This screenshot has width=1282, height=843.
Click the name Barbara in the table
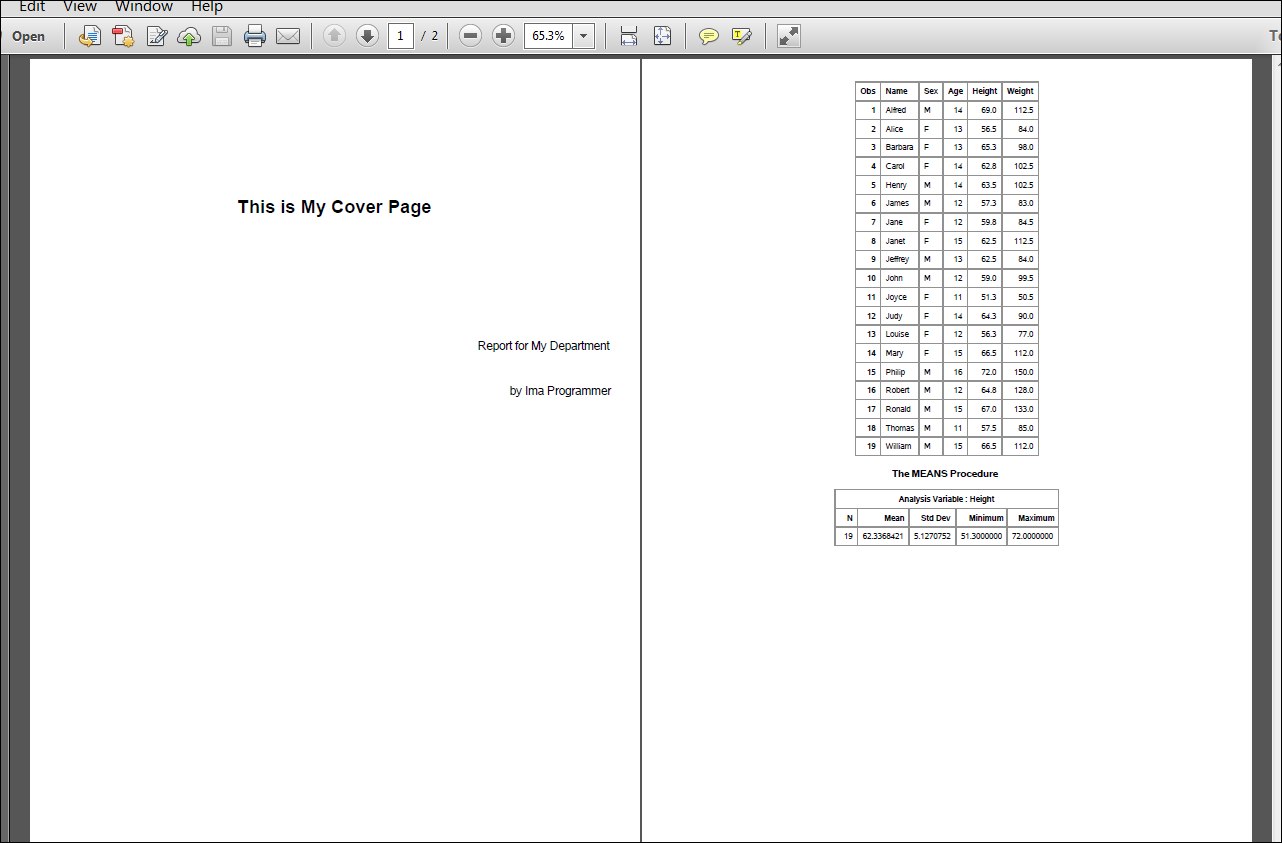click(899, 147)
